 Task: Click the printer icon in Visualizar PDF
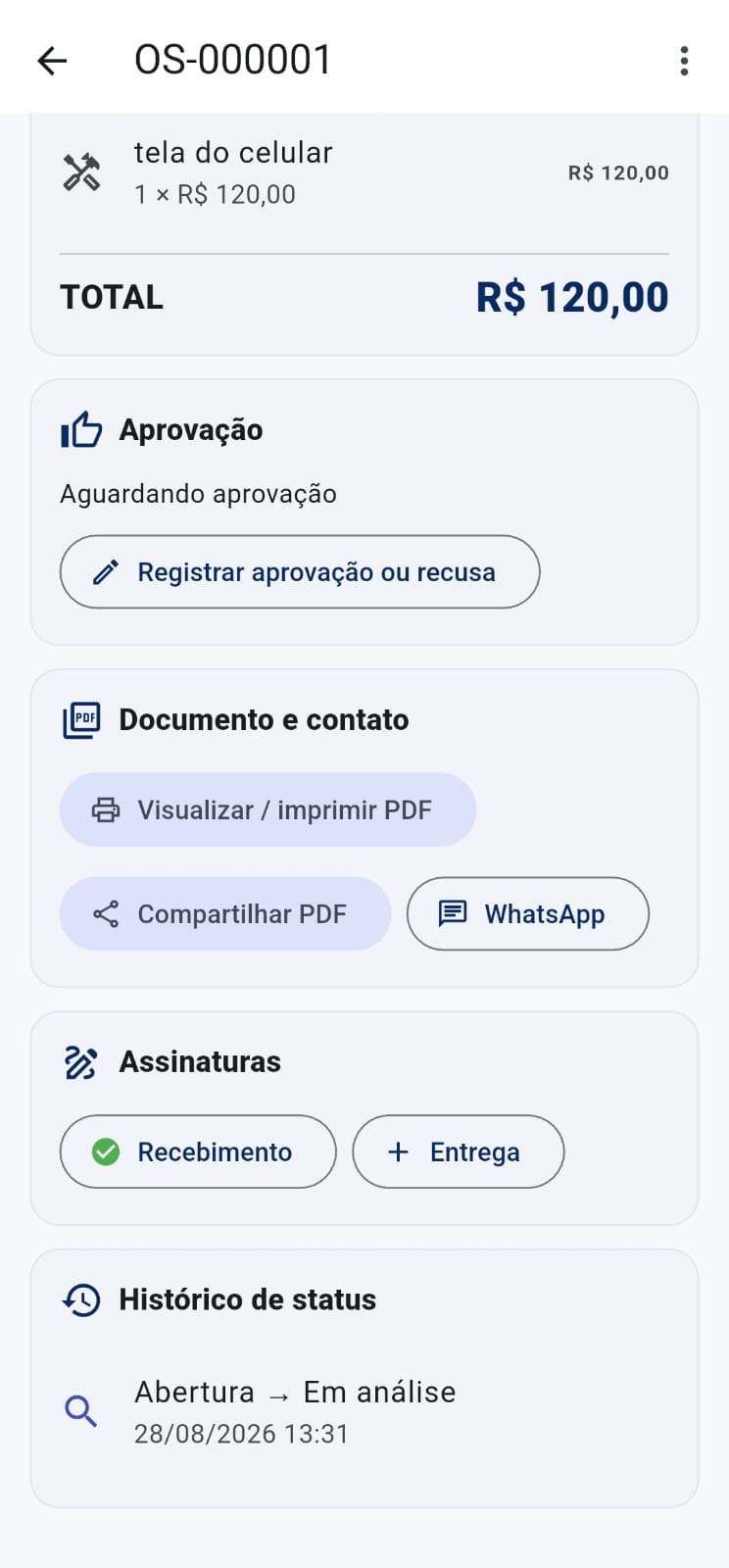coord(106,810)
